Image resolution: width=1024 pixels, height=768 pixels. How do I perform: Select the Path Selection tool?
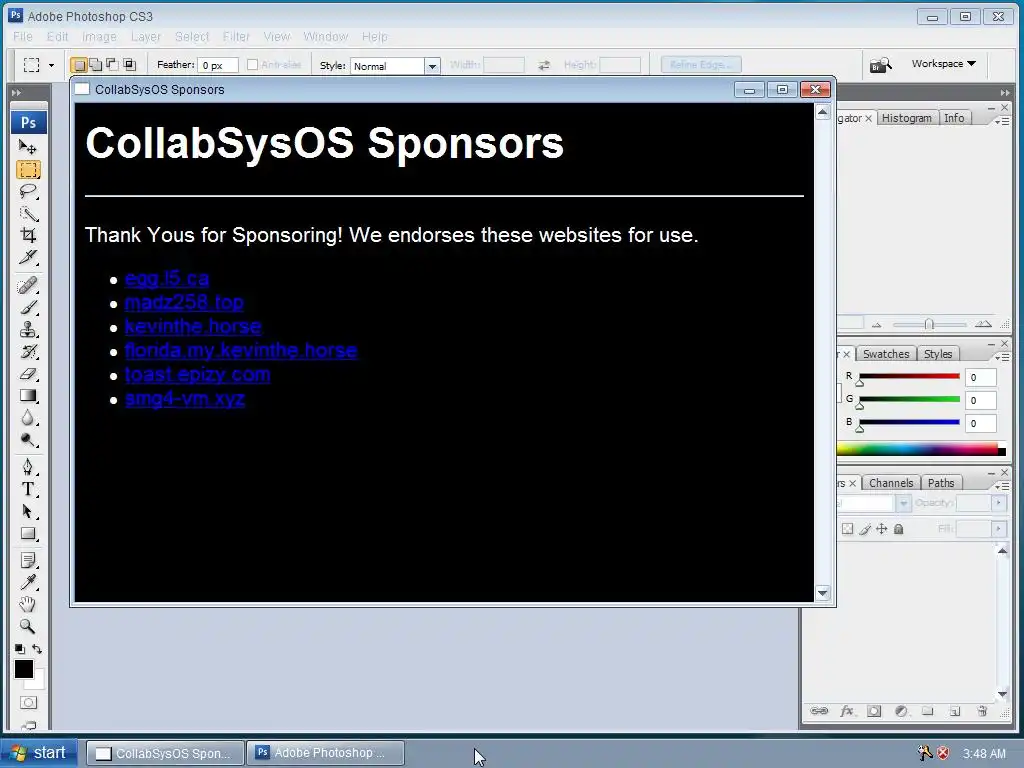click(x=28, y=511)
